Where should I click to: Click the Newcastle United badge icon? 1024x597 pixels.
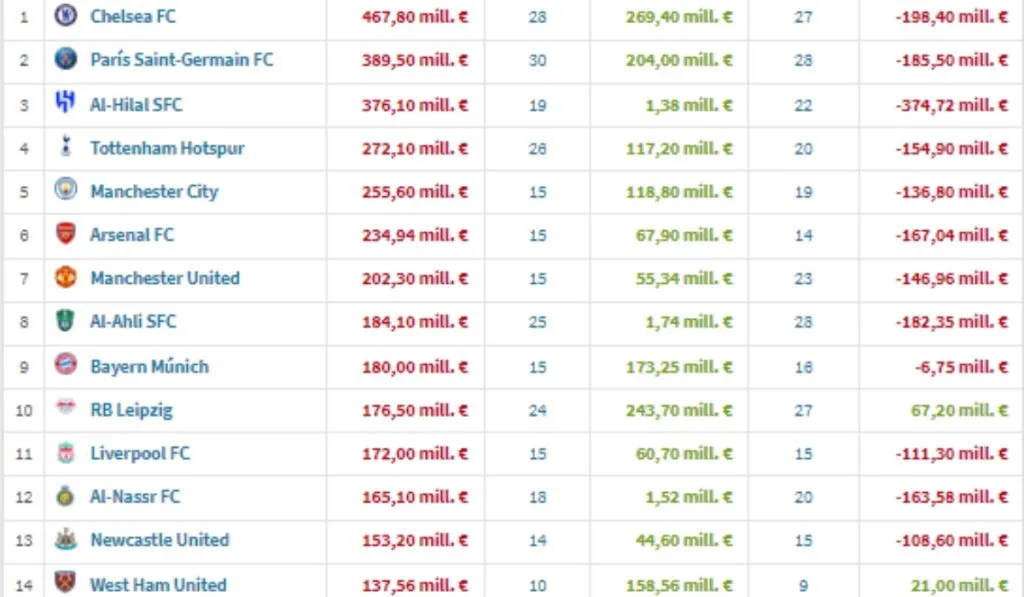(x=65, y=540)
